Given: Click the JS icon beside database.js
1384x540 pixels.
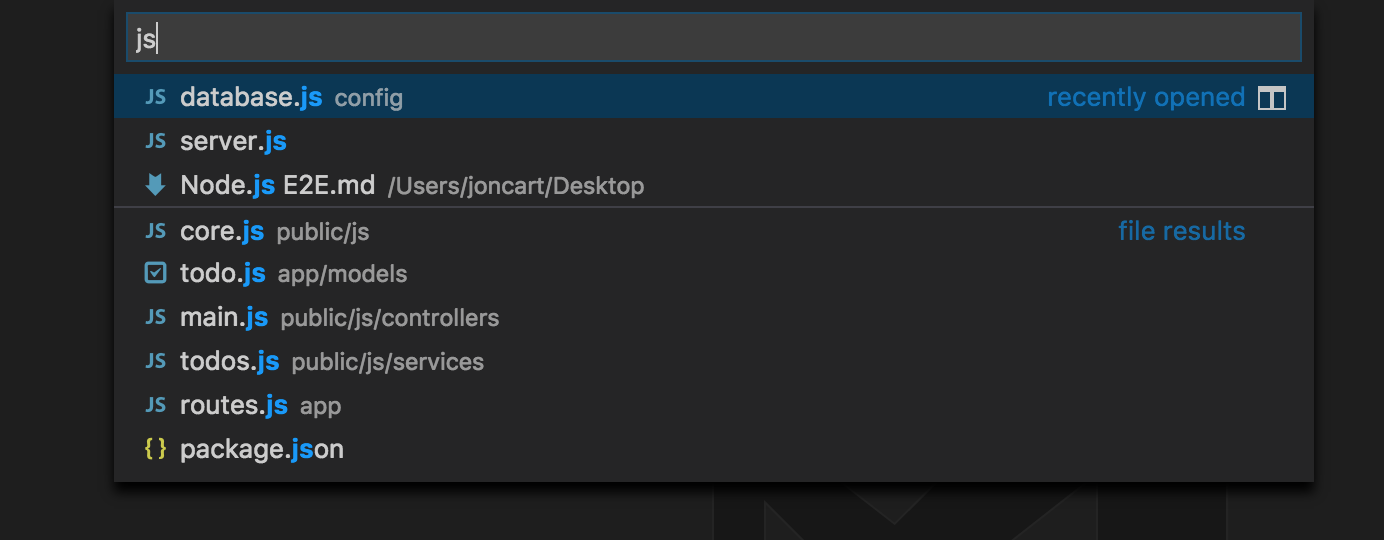Looking at the screenshot, I should (x=155, y=97).
